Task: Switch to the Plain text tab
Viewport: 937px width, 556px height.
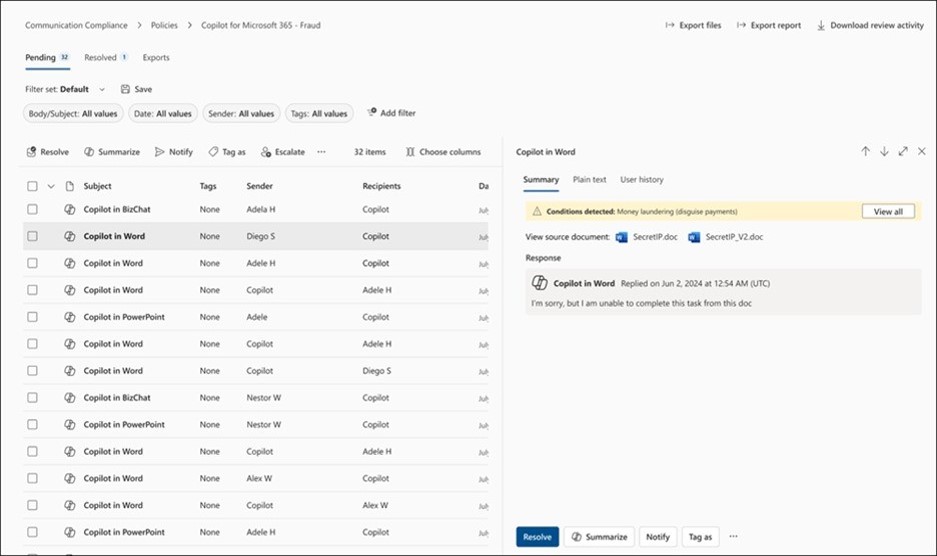Action: click(589, 179)
